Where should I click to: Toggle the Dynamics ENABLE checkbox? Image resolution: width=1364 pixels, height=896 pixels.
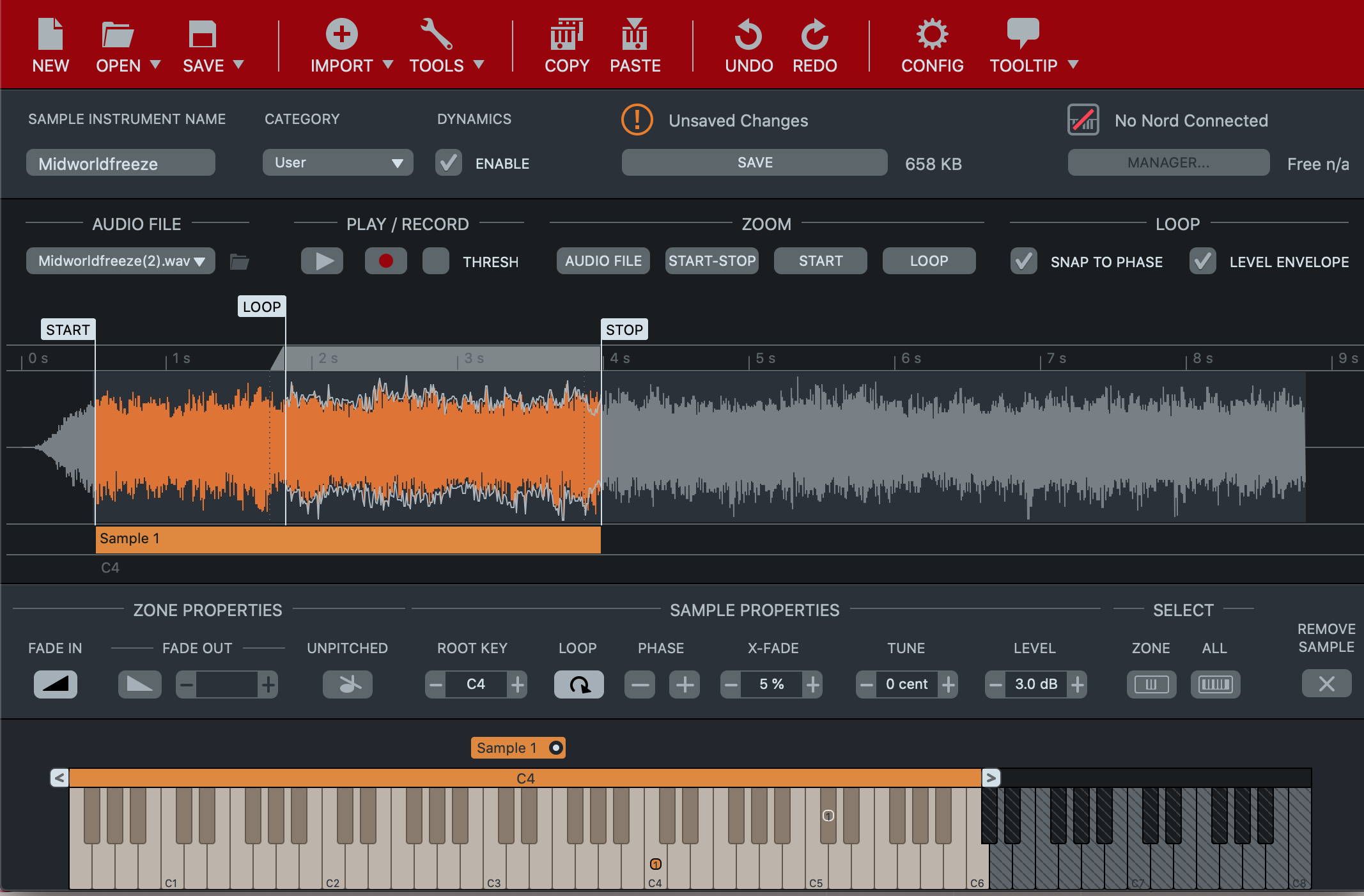tap(449, 163)
